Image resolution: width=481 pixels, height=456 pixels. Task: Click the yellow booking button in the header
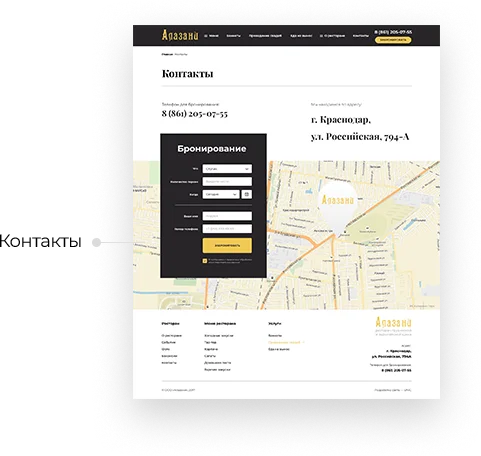pos(393,40)
